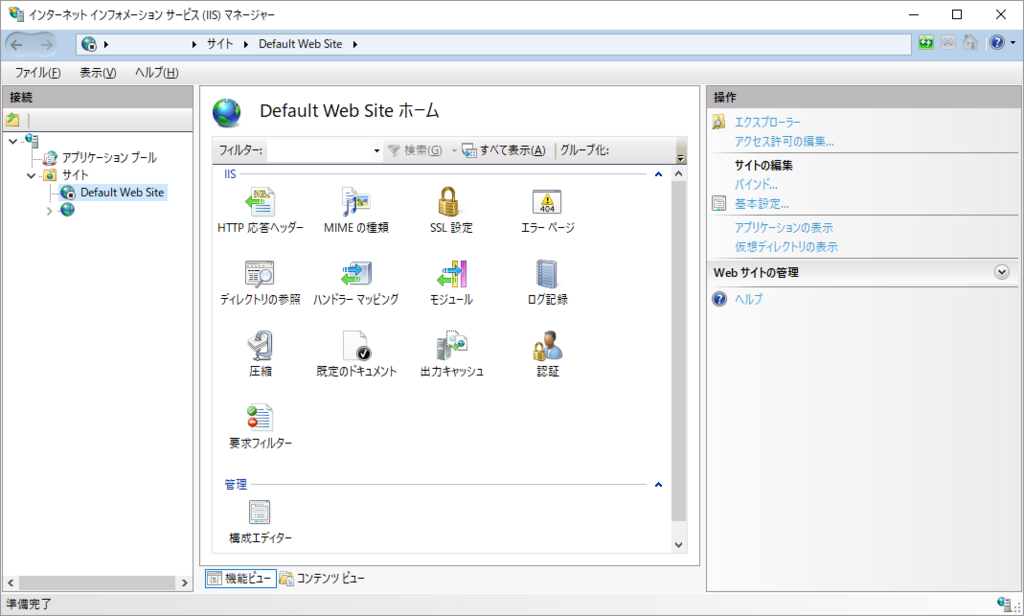Viewport: 1024px width, 616px height.
Task: Click アクセス許可の編集... link
Action: (784, 141)
